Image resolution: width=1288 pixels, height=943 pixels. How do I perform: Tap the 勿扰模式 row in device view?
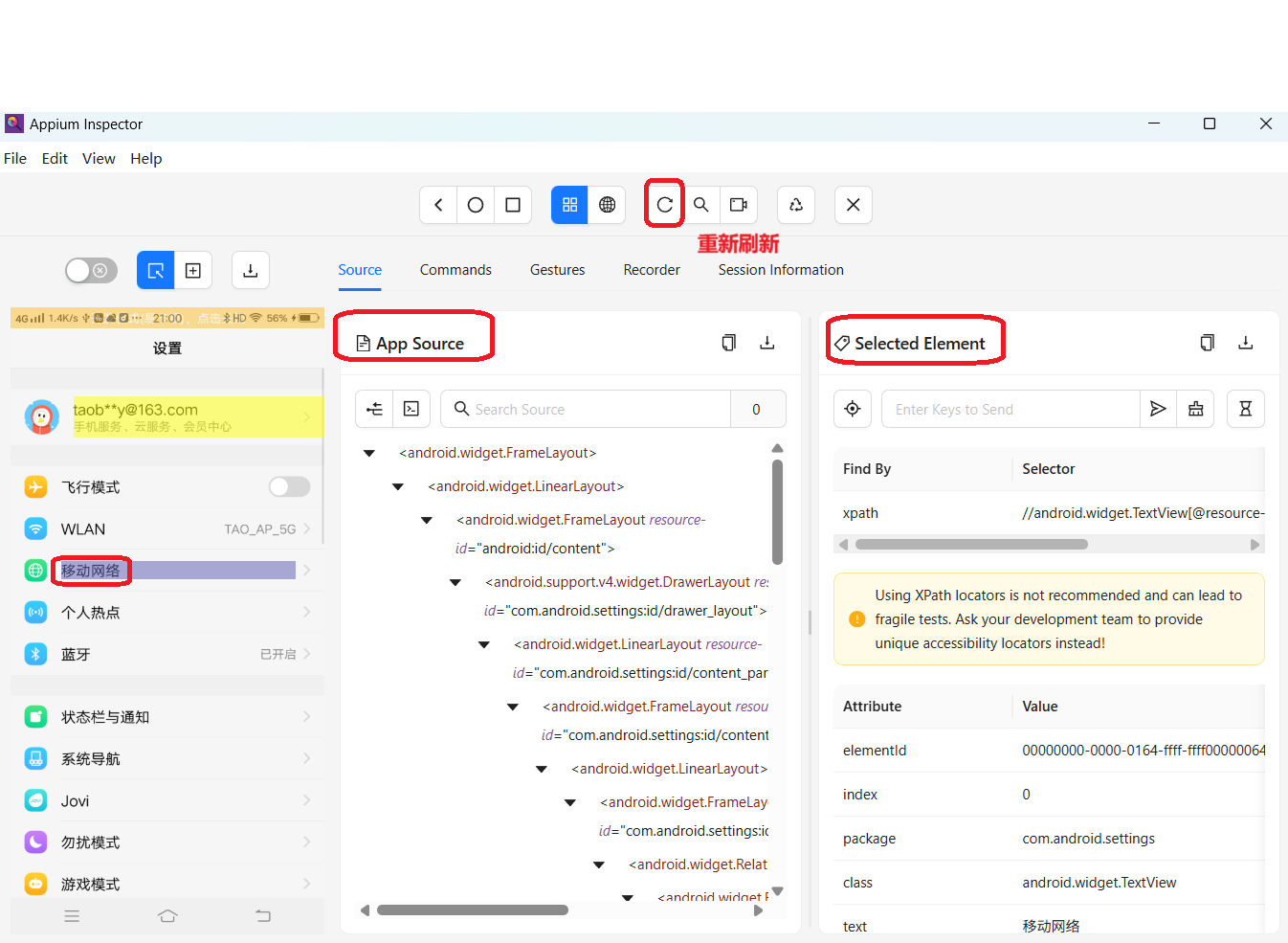pyautogui.click(x=167, y=842)
